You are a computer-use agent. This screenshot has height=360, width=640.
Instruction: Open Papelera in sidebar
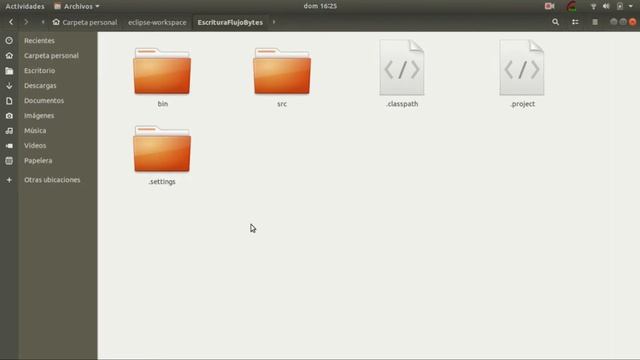pyautogui.click(x=38, y=161)
